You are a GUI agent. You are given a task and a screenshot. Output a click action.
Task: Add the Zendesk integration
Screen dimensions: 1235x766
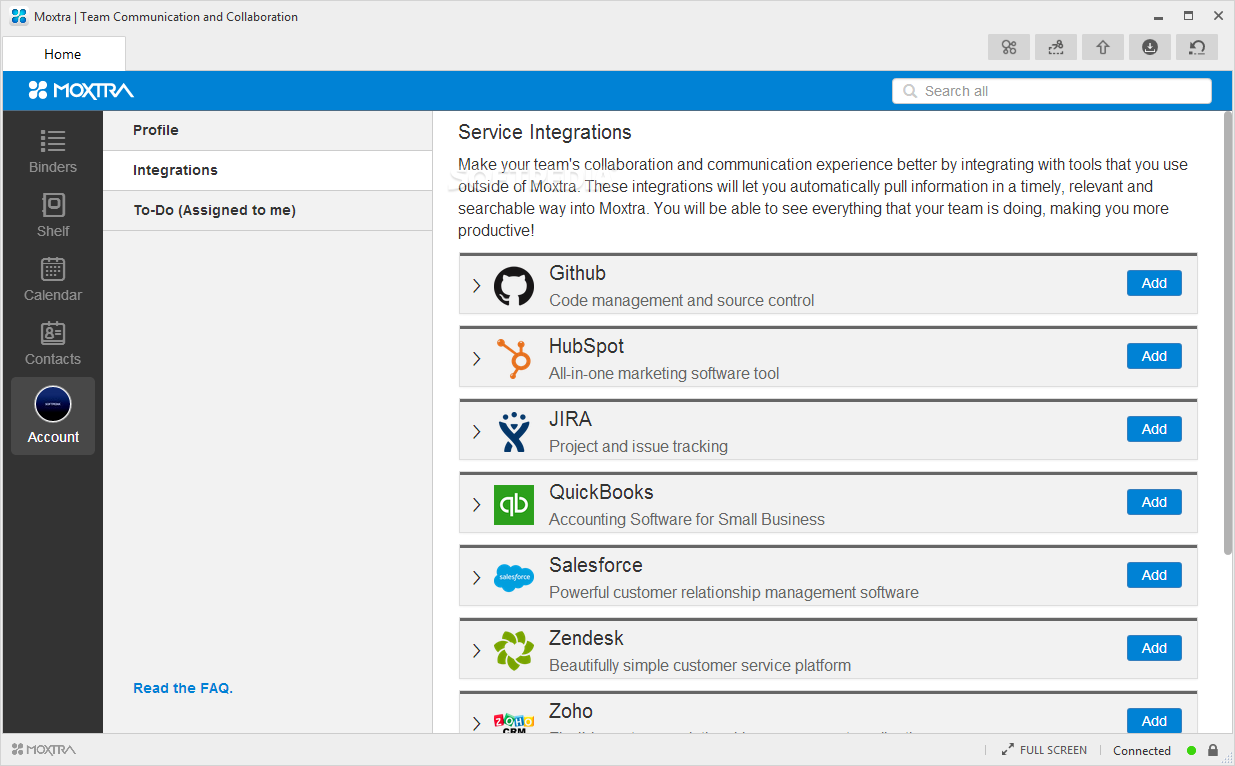1154,648
